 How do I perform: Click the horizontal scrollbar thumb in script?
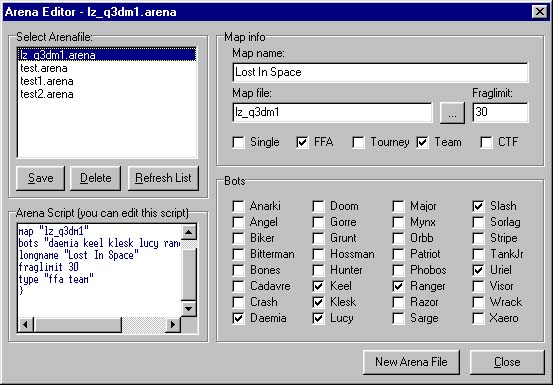coord(78,324)
